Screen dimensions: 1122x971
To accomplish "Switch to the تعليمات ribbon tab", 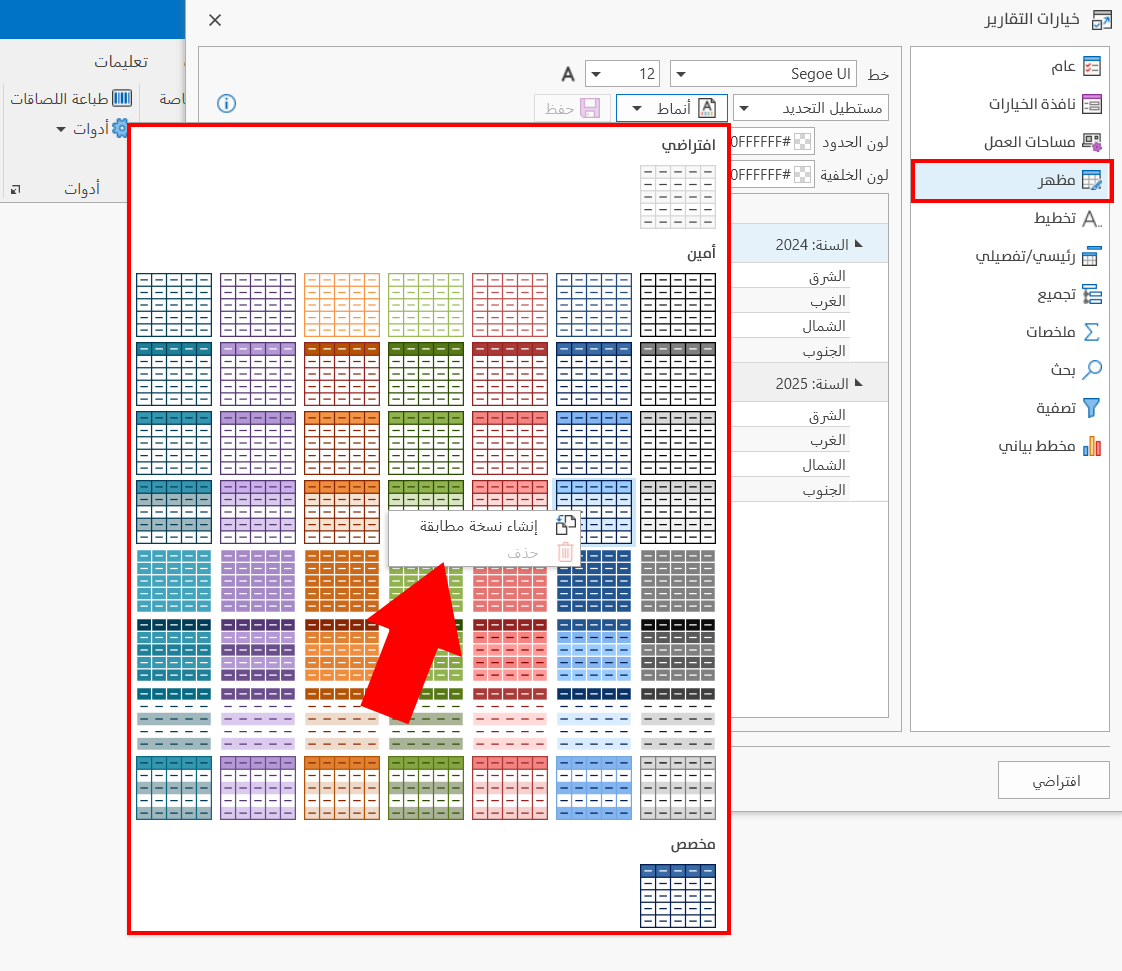I will coord(121,62).
